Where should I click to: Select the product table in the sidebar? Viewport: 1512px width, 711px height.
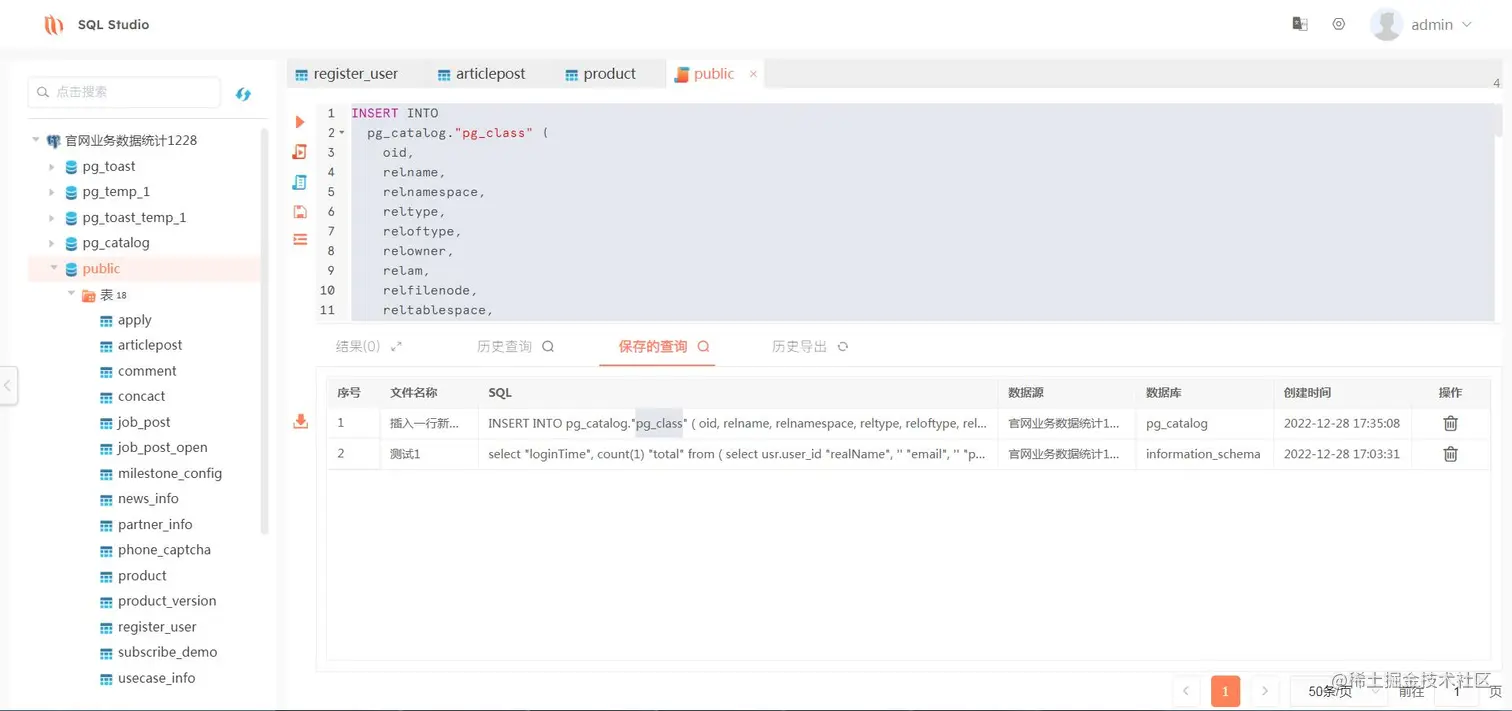pyautogui.click(x=140, y=575)
